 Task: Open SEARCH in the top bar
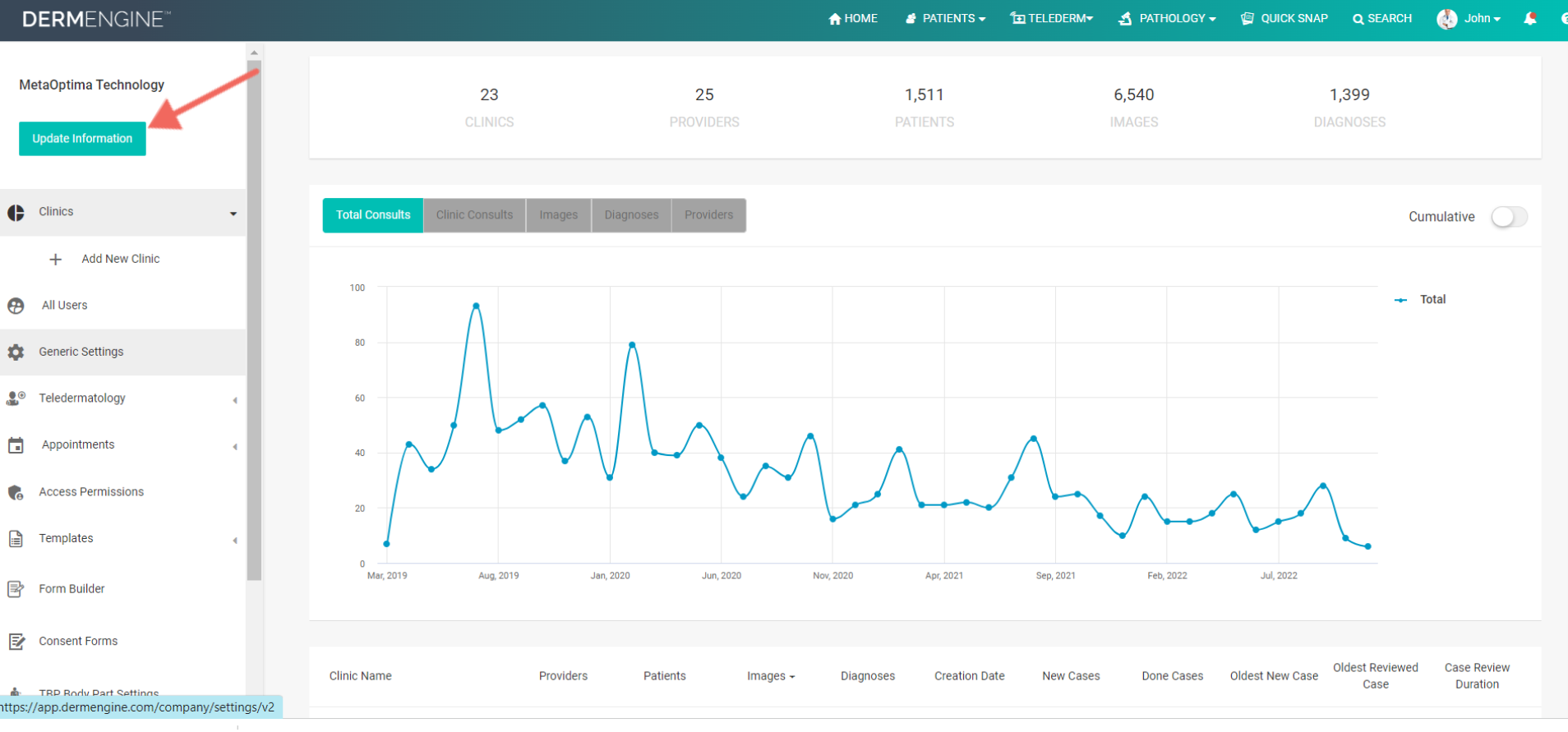point(1382,19)
